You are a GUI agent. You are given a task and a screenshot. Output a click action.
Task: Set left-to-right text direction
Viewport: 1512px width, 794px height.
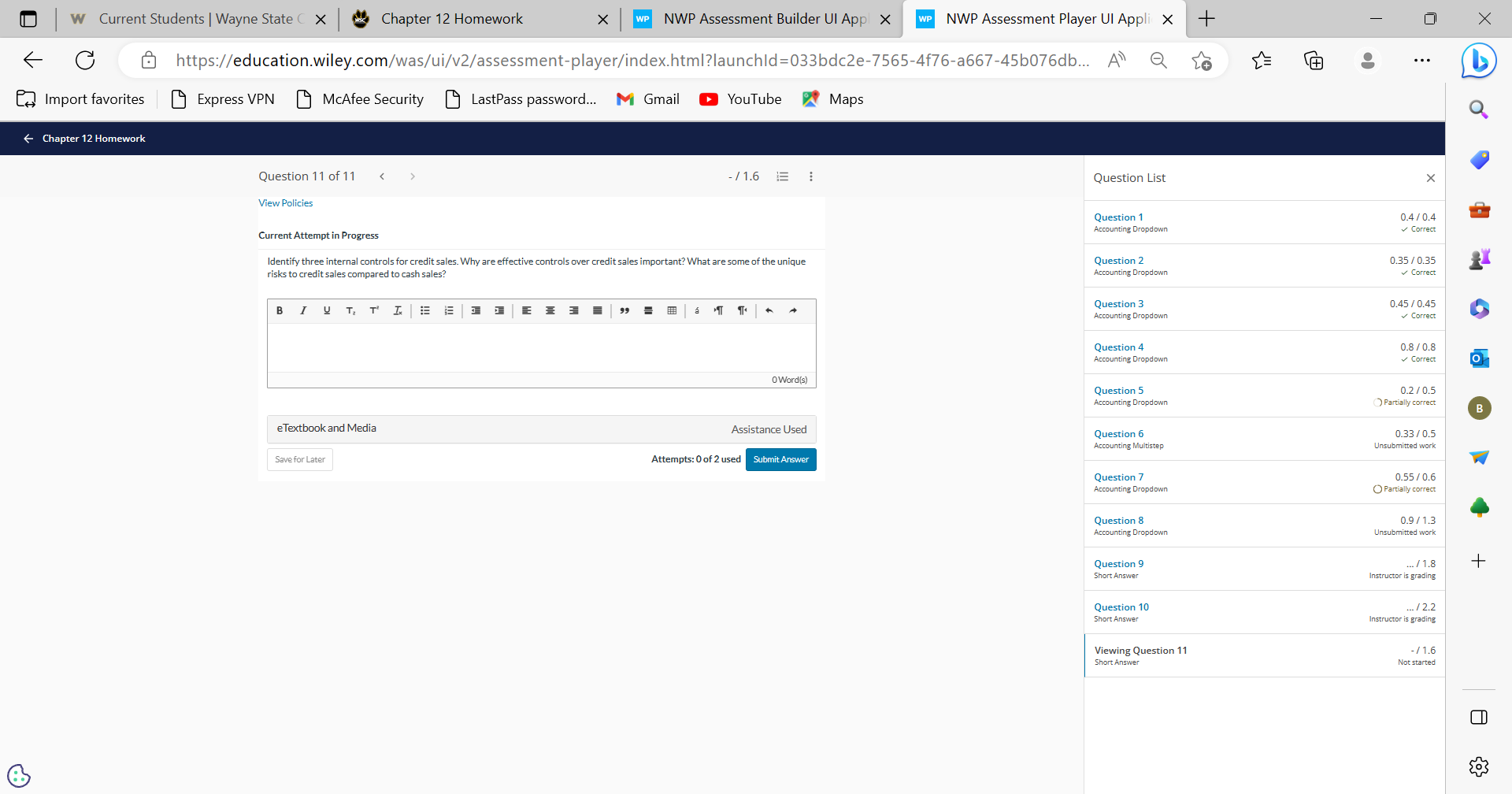(719, 310)
